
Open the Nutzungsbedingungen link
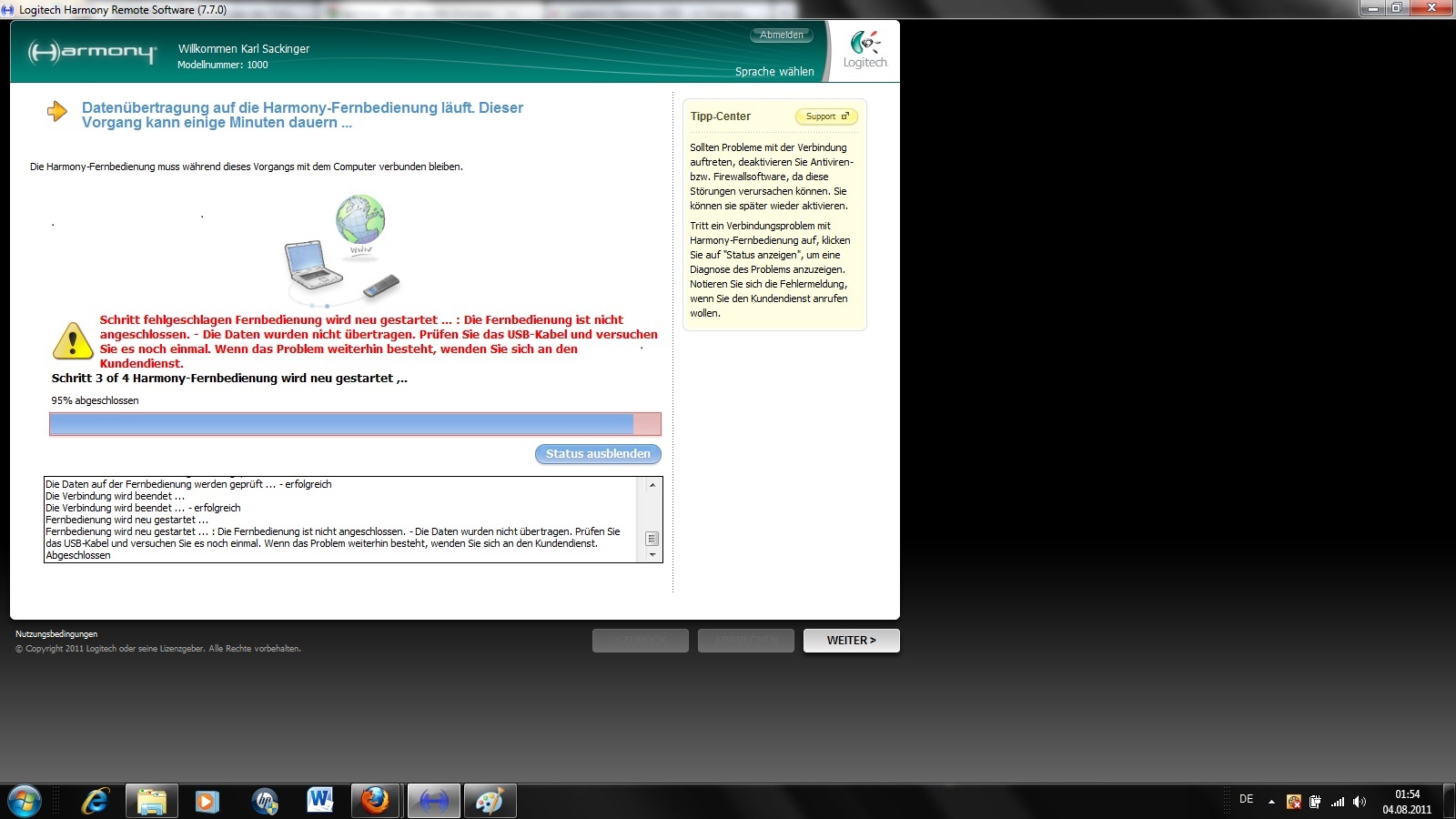tap(56, 634)
